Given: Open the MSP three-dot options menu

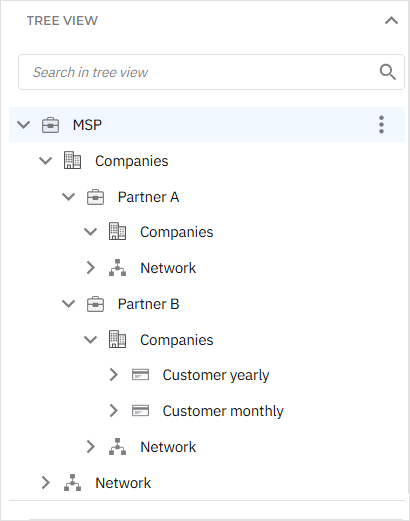Looking at the screenshot, I should [382, 125].
